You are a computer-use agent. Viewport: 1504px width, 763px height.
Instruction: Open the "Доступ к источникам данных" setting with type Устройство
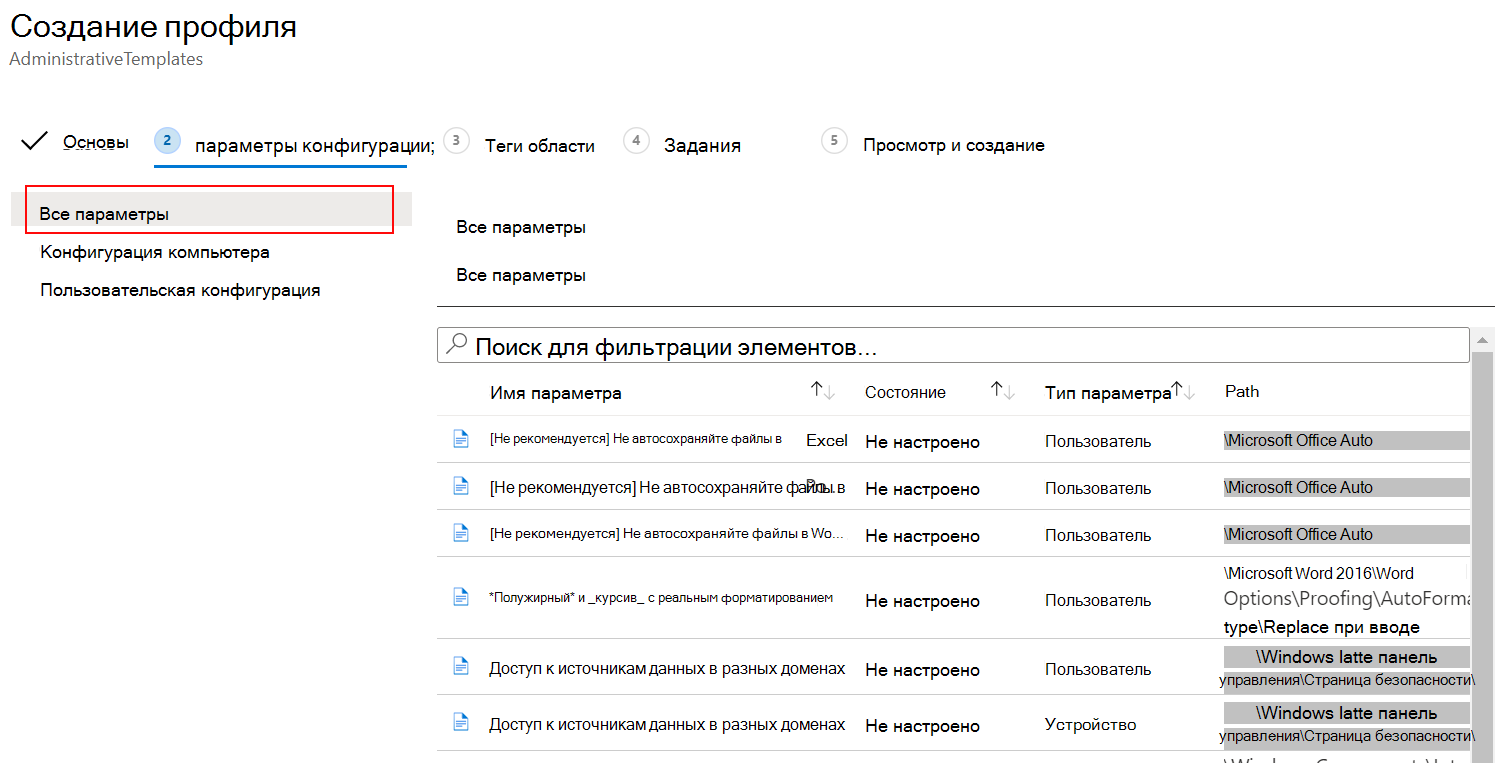pyautogui.click(x=667, y=724)
